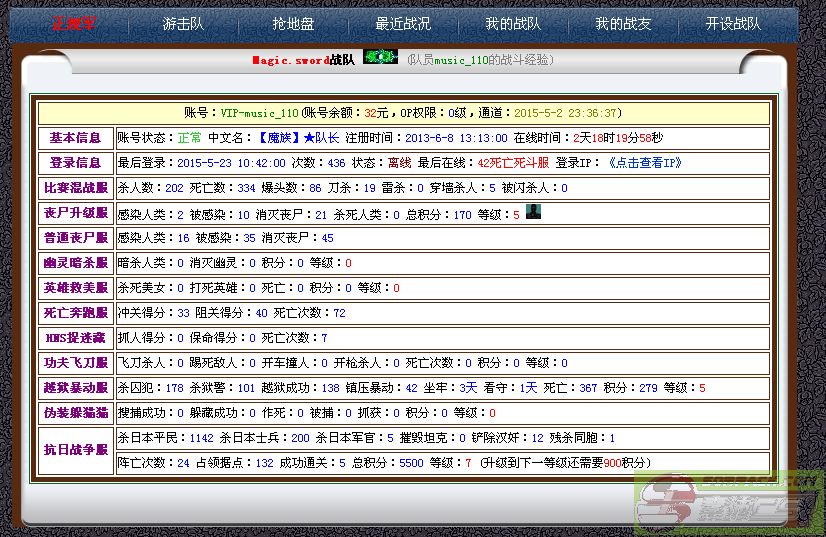This screenshot has height=537, width=826.
Task: Click the 抗日战争服 row header
Action: click(75, 450)
